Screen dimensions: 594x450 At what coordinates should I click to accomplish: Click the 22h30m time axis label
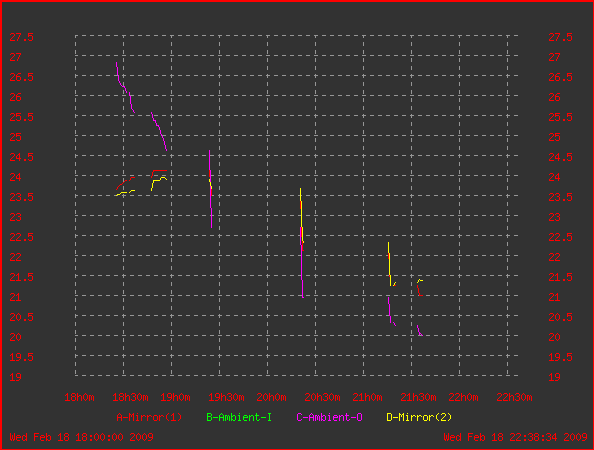[514, 397]
